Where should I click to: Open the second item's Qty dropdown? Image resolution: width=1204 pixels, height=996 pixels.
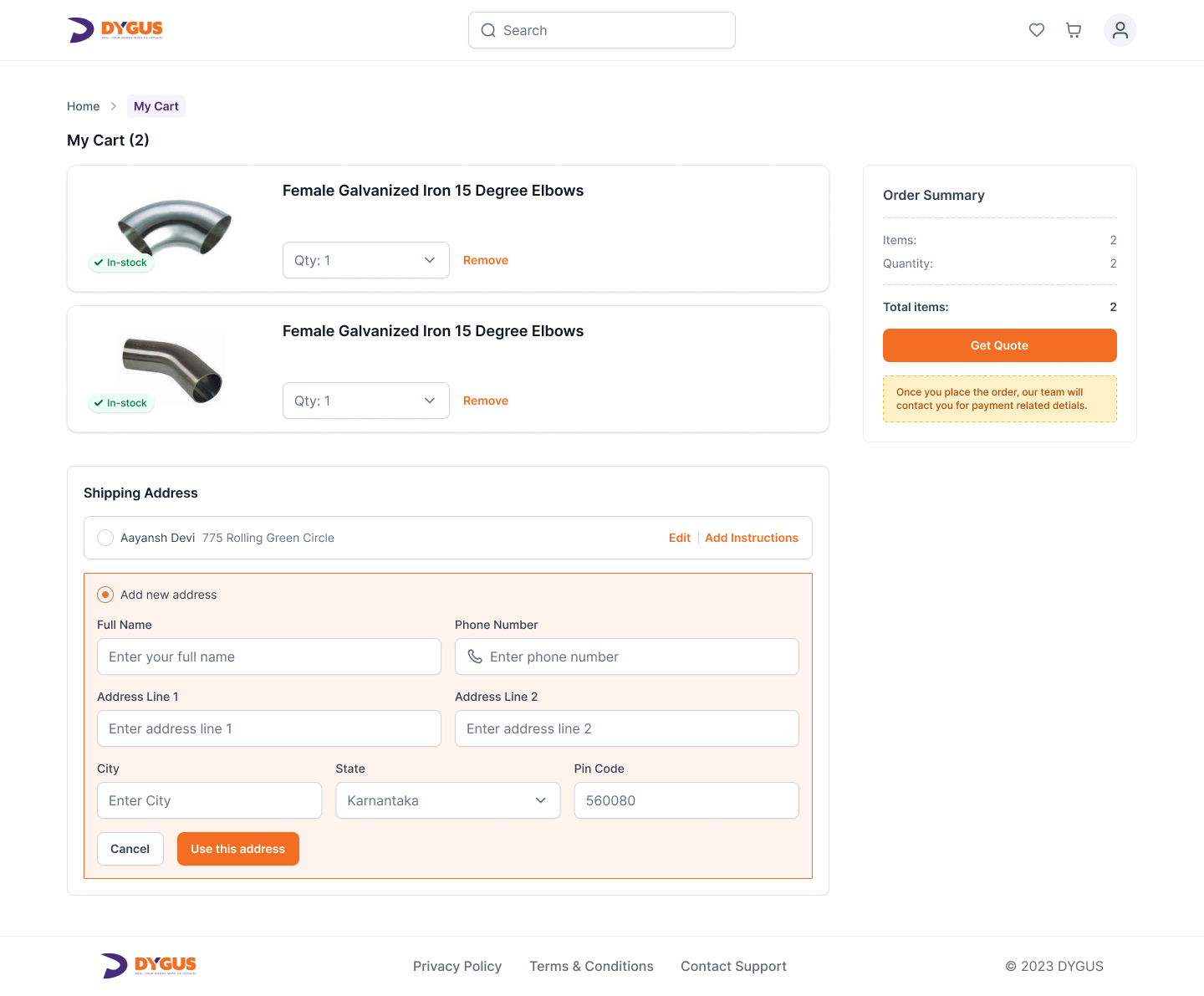click(365, 401)
